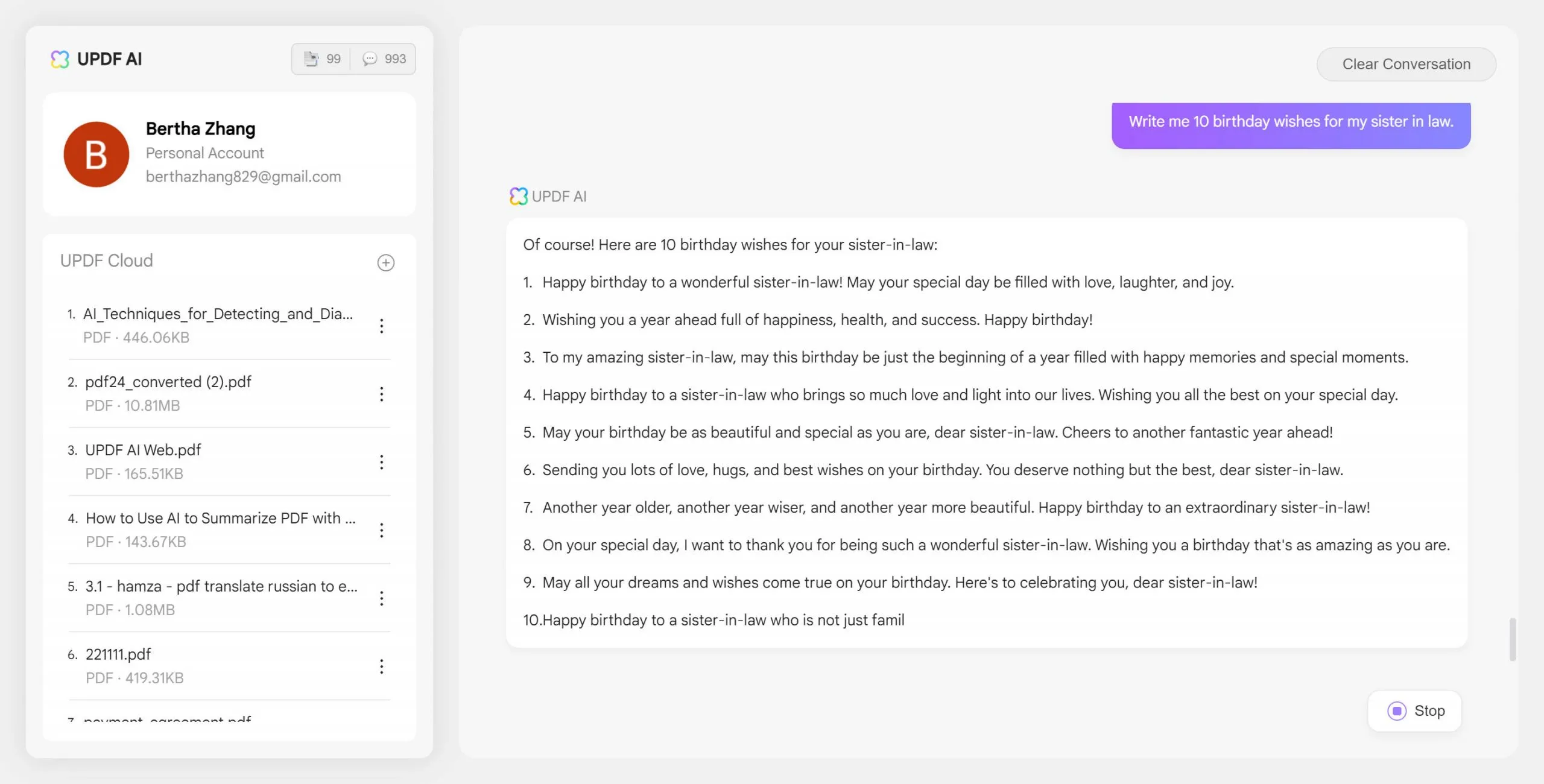Click the three-dot menu for AI_Techniques PDF
This screenshot has width=1544, height=784.
coord(380,325)
